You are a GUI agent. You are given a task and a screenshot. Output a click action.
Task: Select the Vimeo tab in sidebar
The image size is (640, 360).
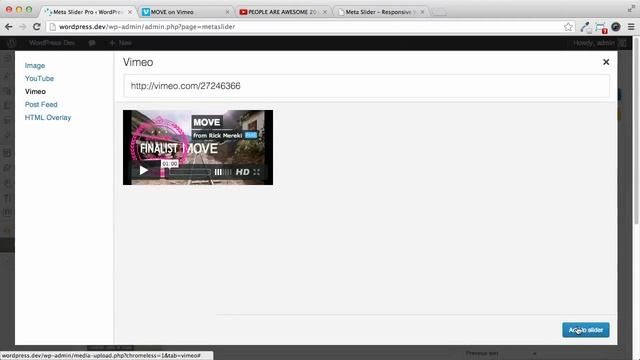35,91
